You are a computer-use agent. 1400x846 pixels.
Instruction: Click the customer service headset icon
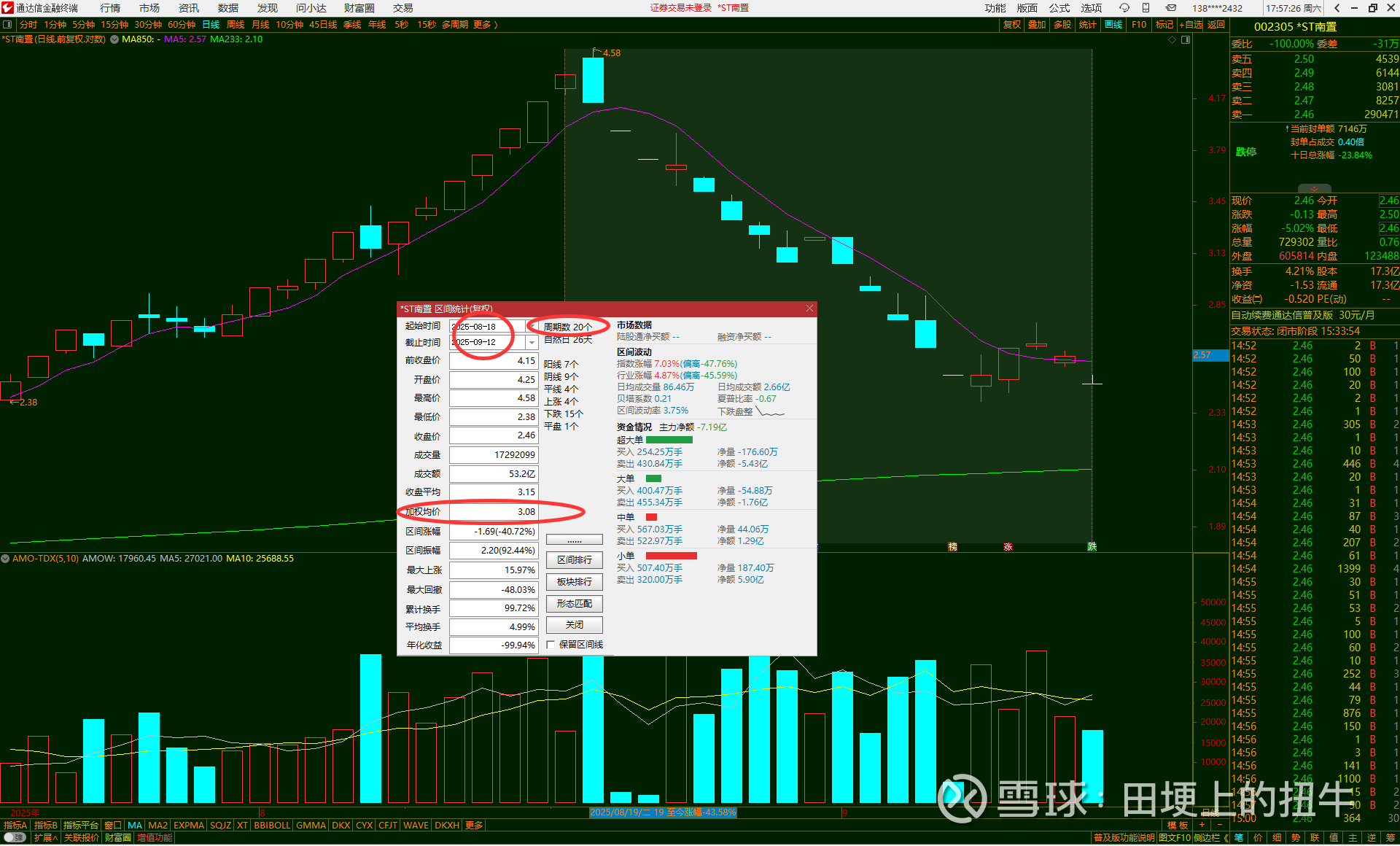click(1124, 8)
